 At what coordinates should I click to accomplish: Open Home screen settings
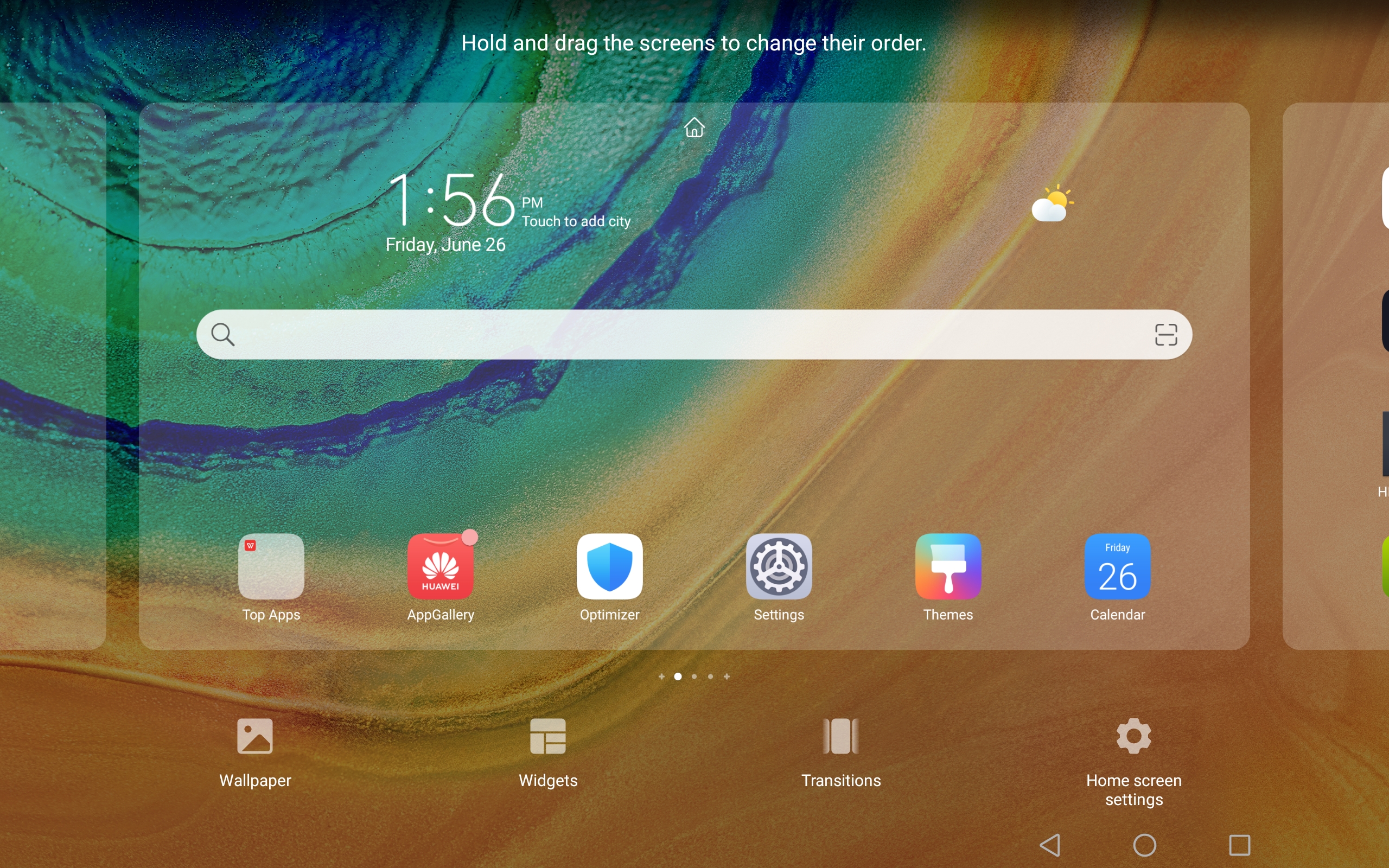point(1134,762)
